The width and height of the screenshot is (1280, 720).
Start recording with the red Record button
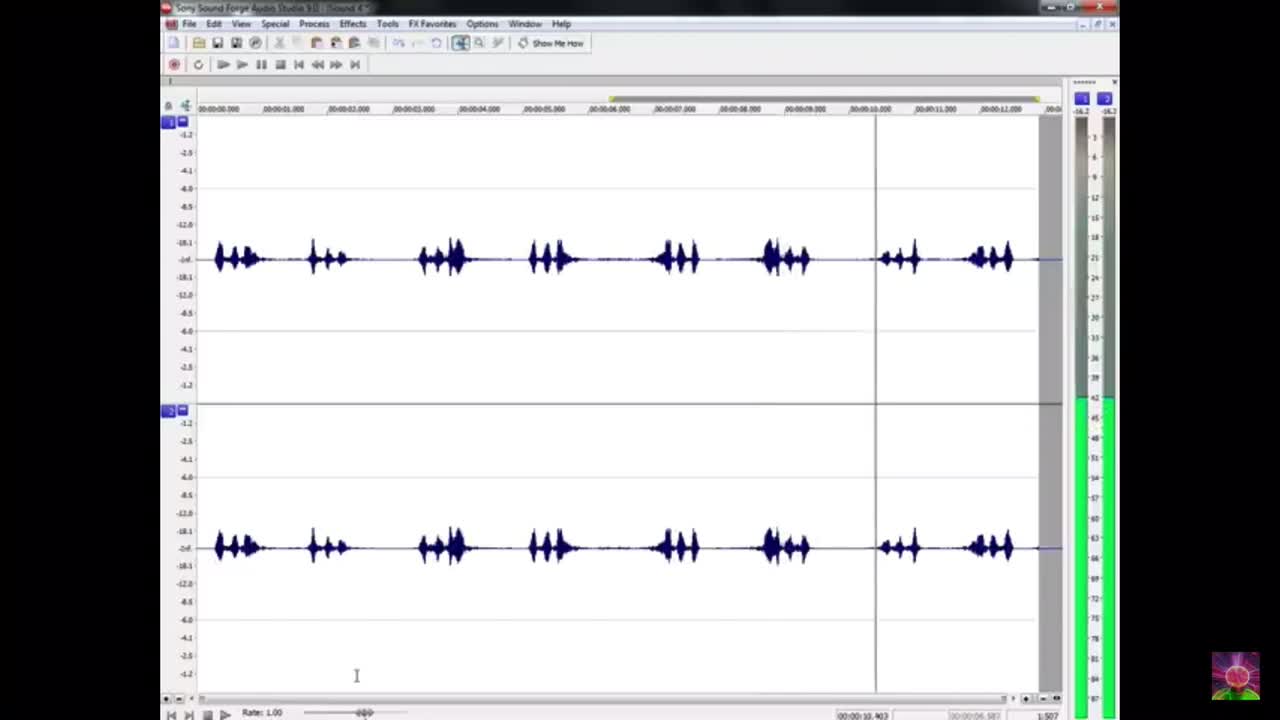174,64
